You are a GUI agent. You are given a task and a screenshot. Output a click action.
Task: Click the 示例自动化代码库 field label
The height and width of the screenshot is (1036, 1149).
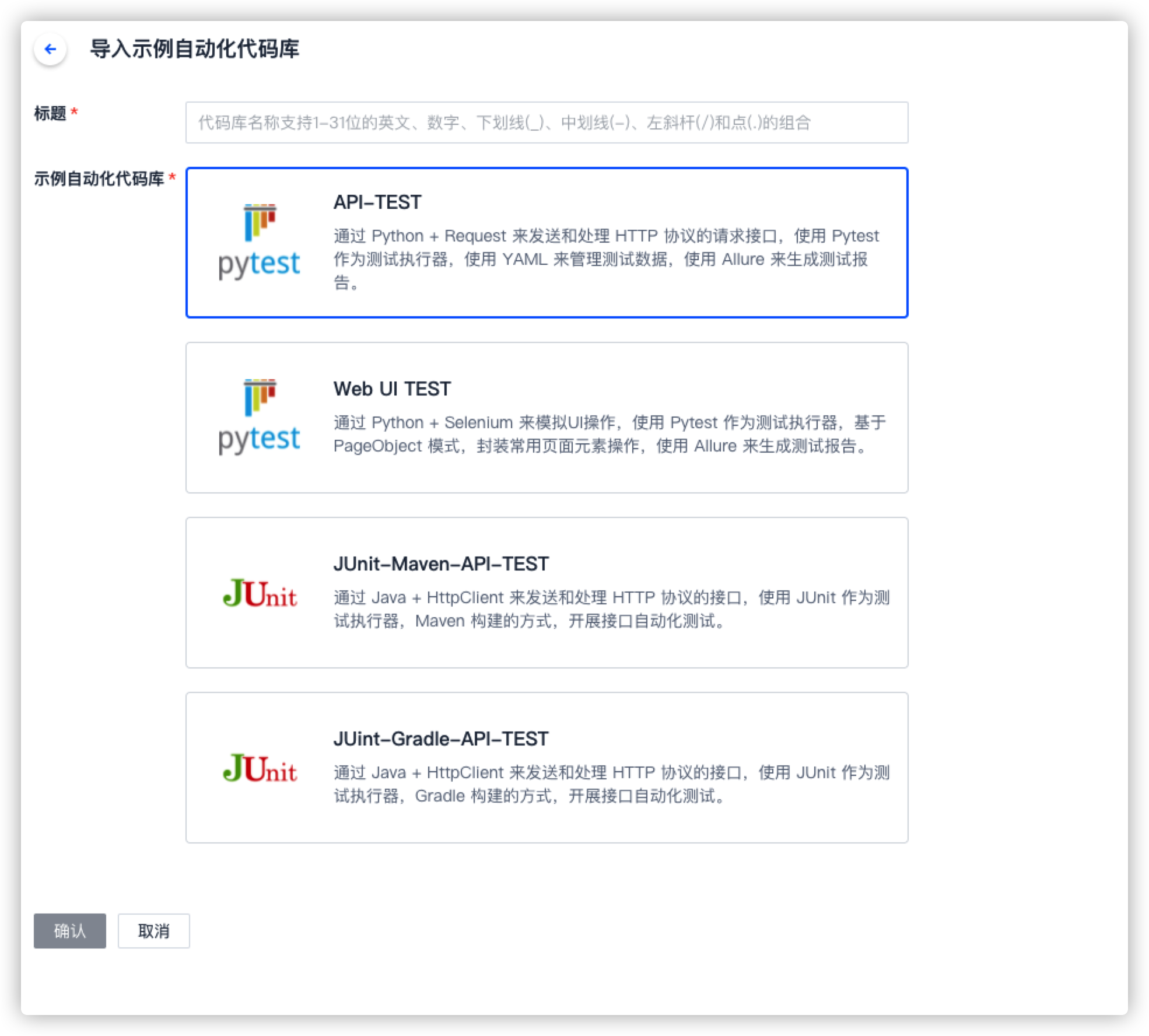click(x=99, y=178)
